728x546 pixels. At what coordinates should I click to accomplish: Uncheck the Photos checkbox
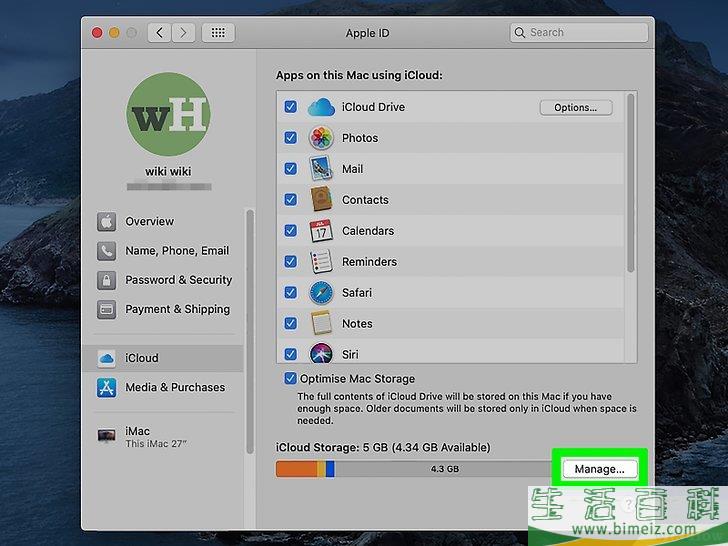pyautogui.click(x=291, y=138)
